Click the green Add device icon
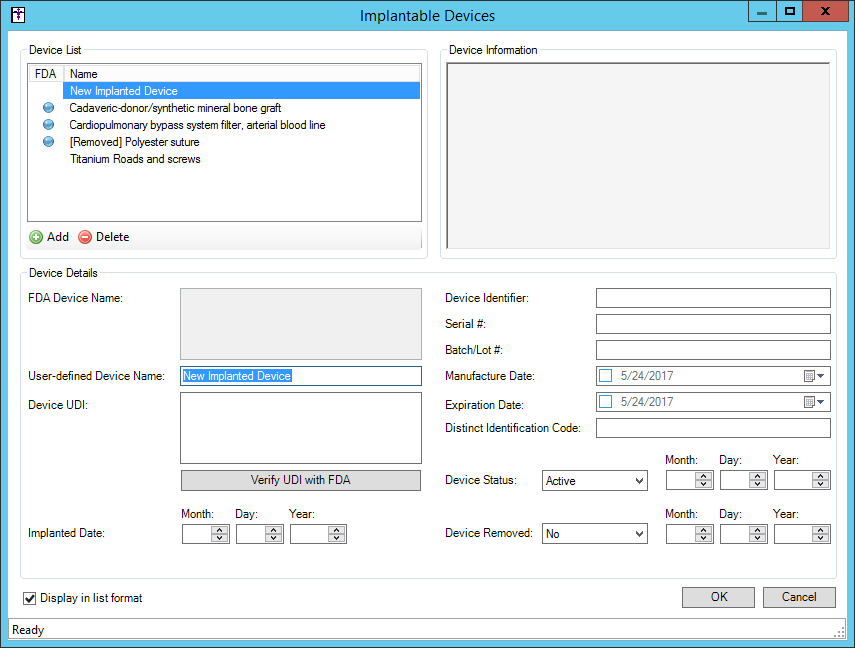Viewport: 855px width, 648px height. (36, 237)
